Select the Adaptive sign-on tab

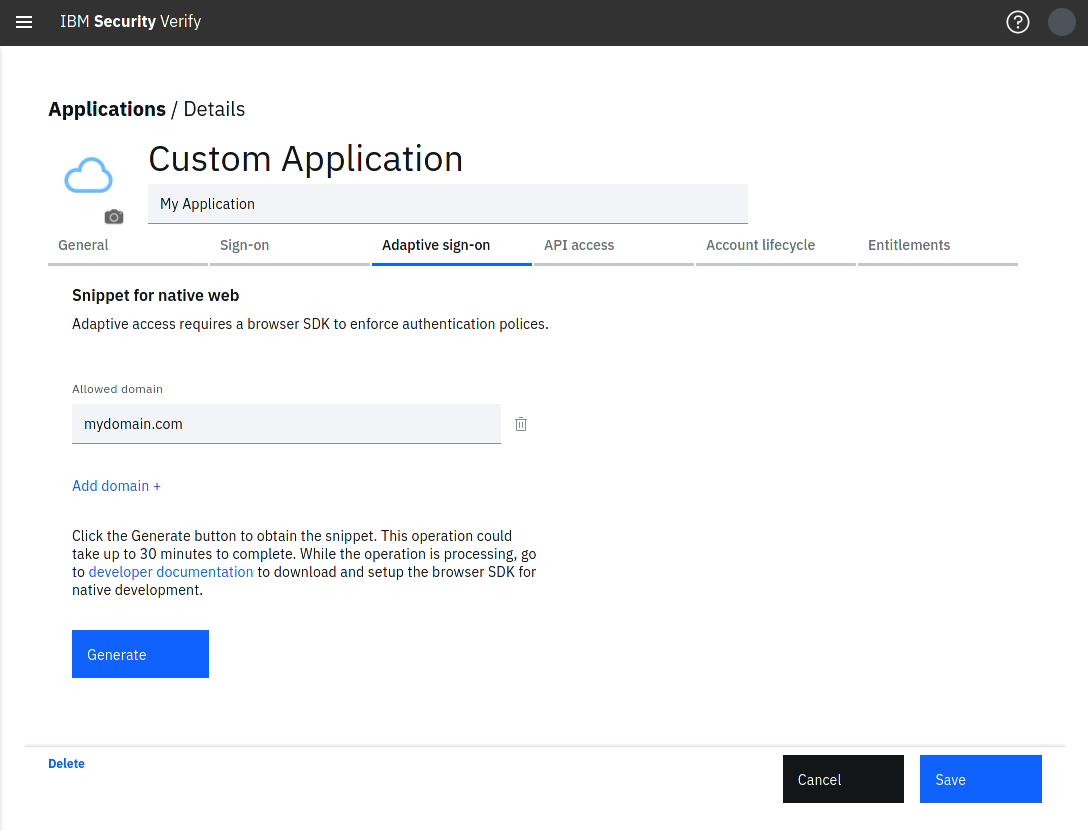click(x=452, y=246)
